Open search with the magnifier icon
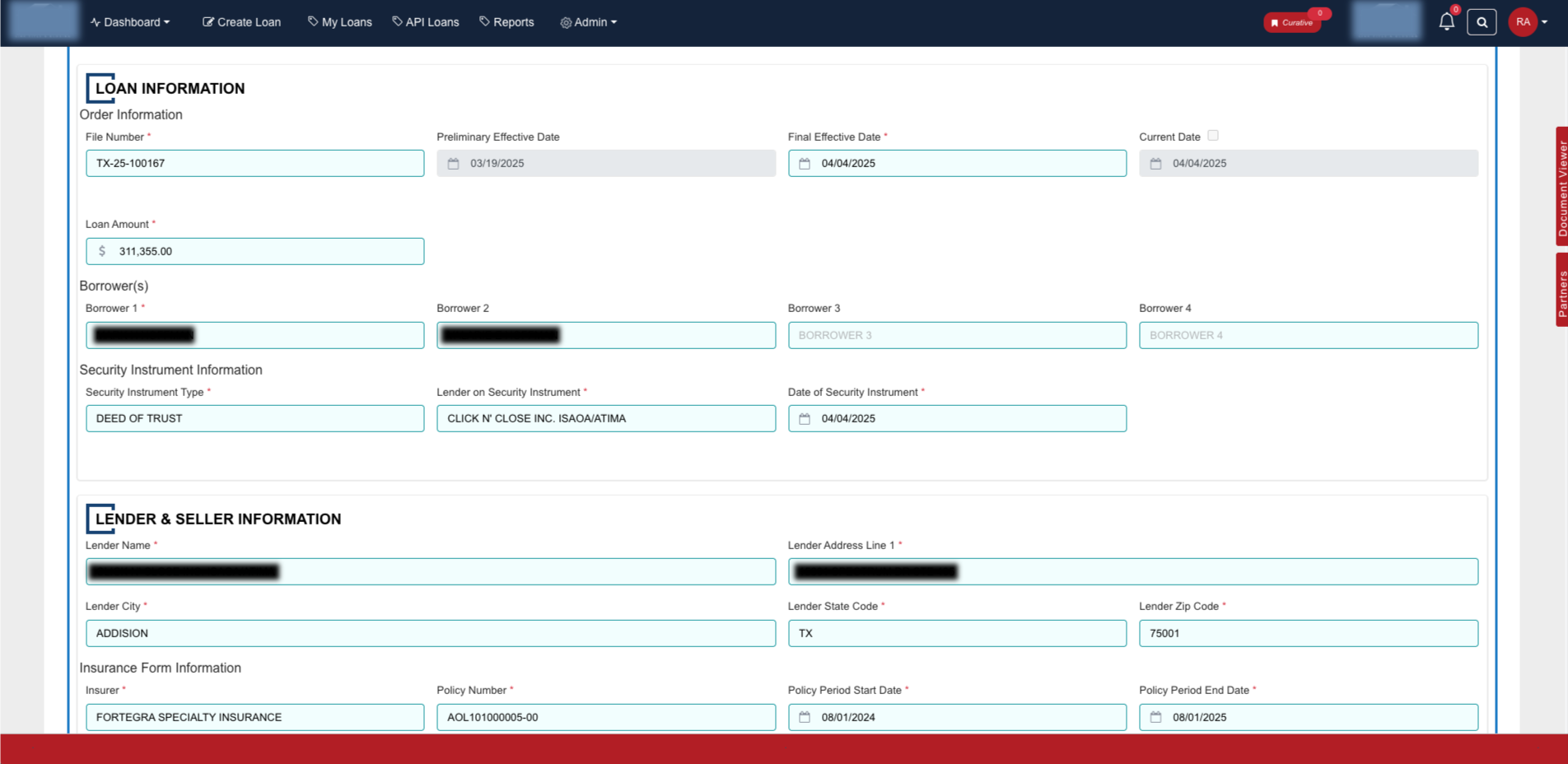 tap(1482, 22)
